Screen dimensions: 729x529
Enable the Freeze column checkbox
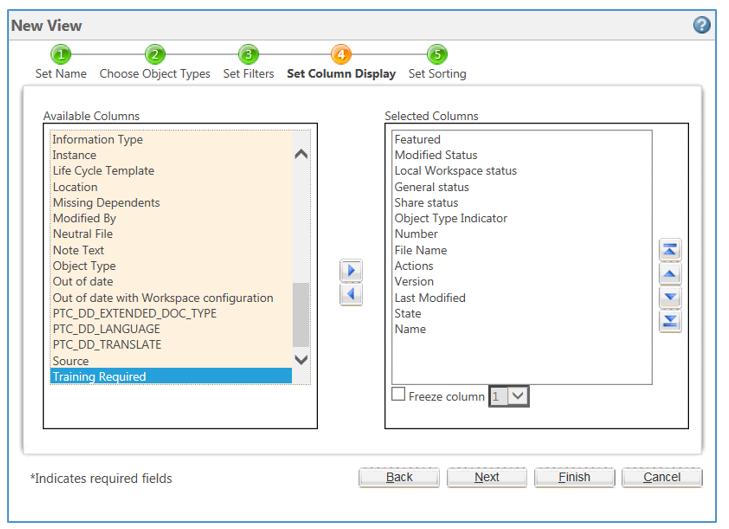[x=398, y=394]
